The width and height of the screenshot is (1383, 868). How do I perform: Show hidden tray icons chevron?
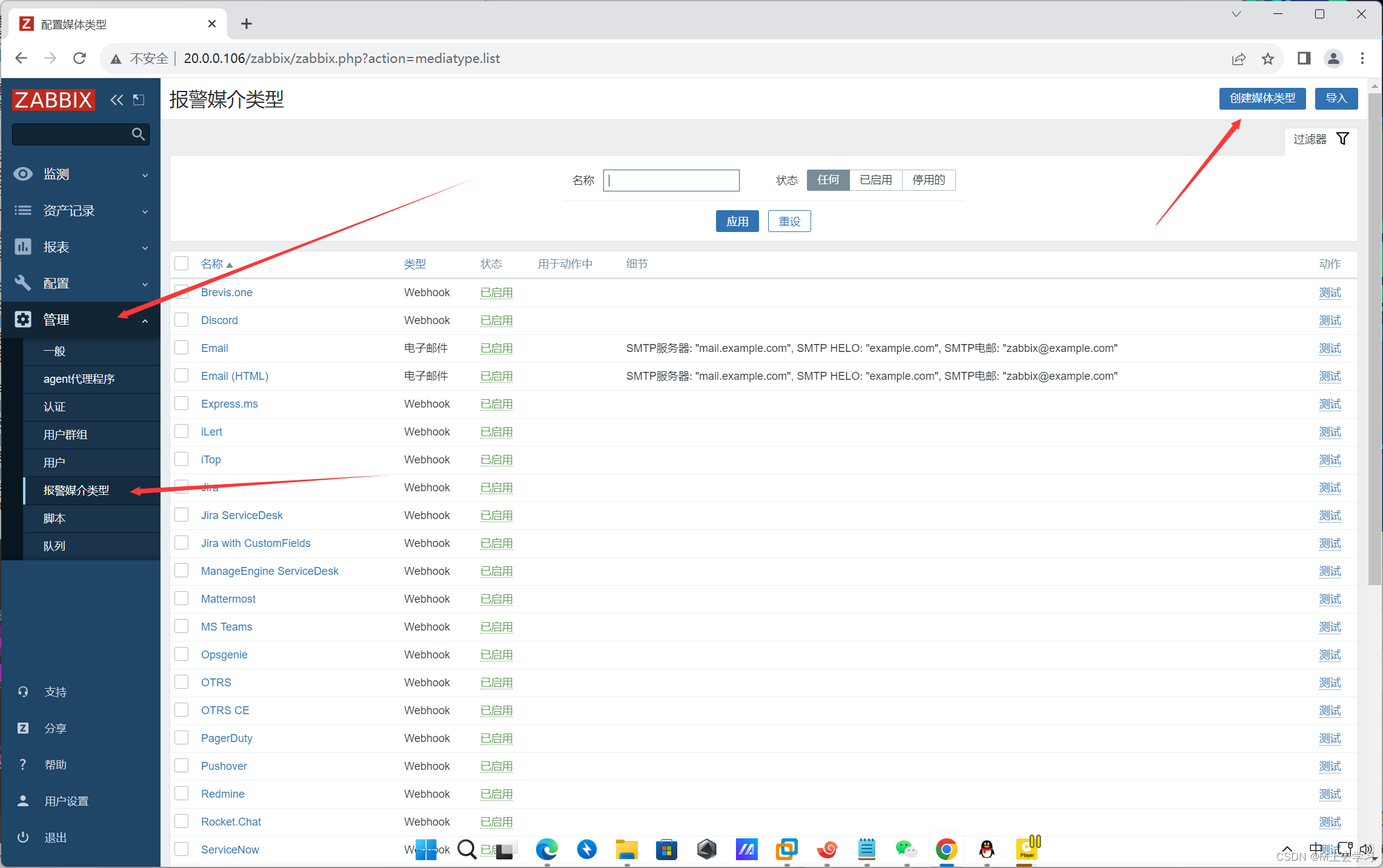1287,849
